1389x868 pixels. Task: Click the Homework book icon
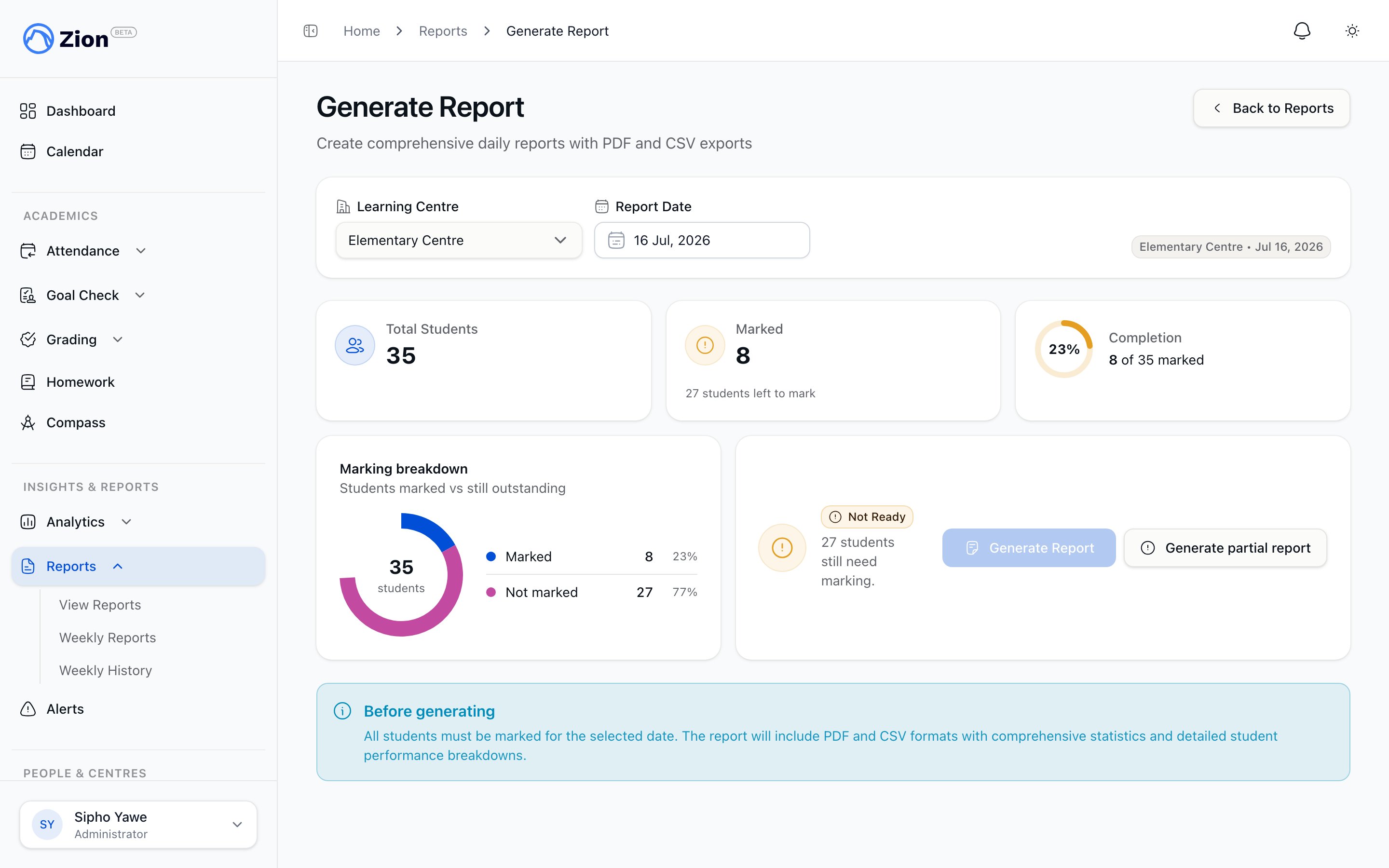(27, 382)
